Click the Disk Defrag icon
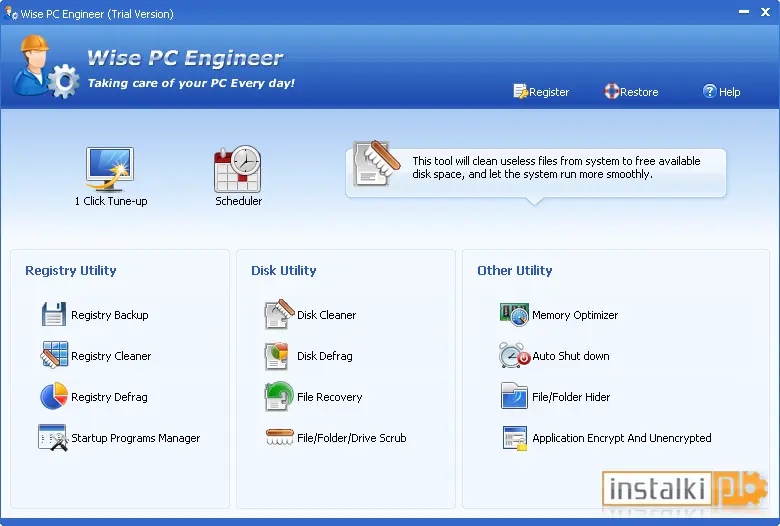This screenshot has height=526, width=780. [x=277, y=355]
